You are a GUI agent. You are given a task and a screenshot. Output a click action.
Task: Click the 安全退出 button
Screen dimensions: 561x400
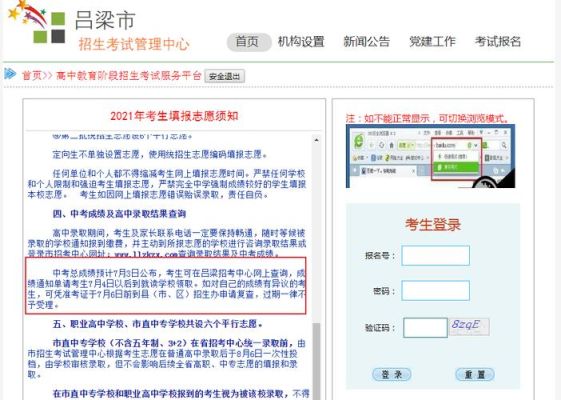[224, 76]
